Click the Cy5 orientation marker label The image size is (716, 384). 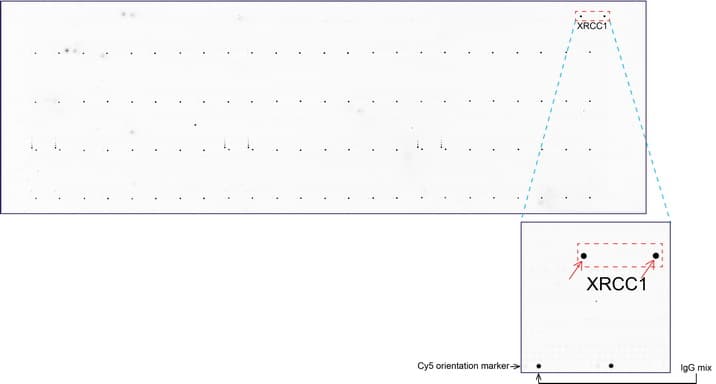tap(463, 366)
